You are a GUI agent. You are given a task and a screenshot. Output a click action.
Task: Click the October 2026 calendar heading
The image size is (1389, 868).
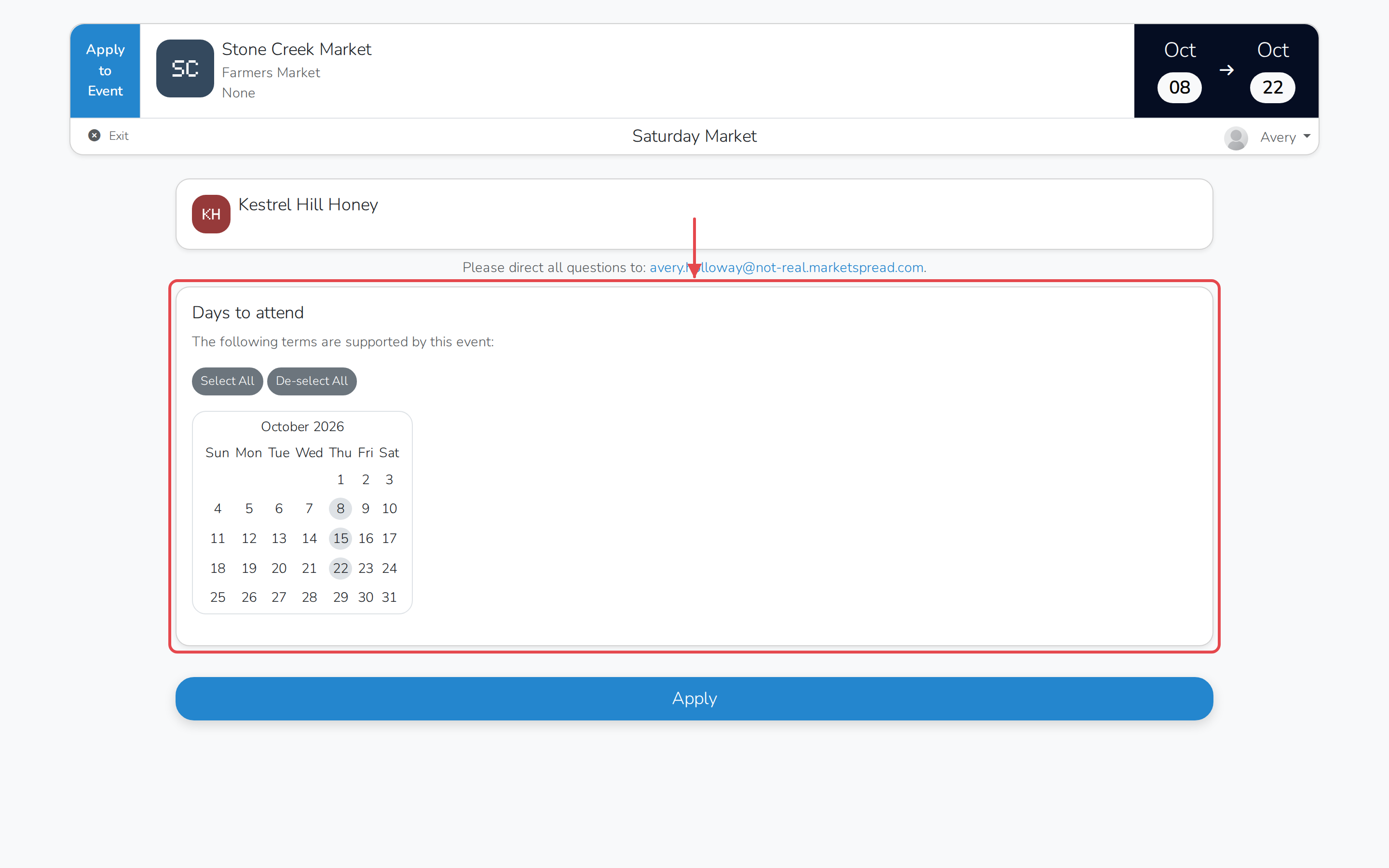tap(302, 427)
